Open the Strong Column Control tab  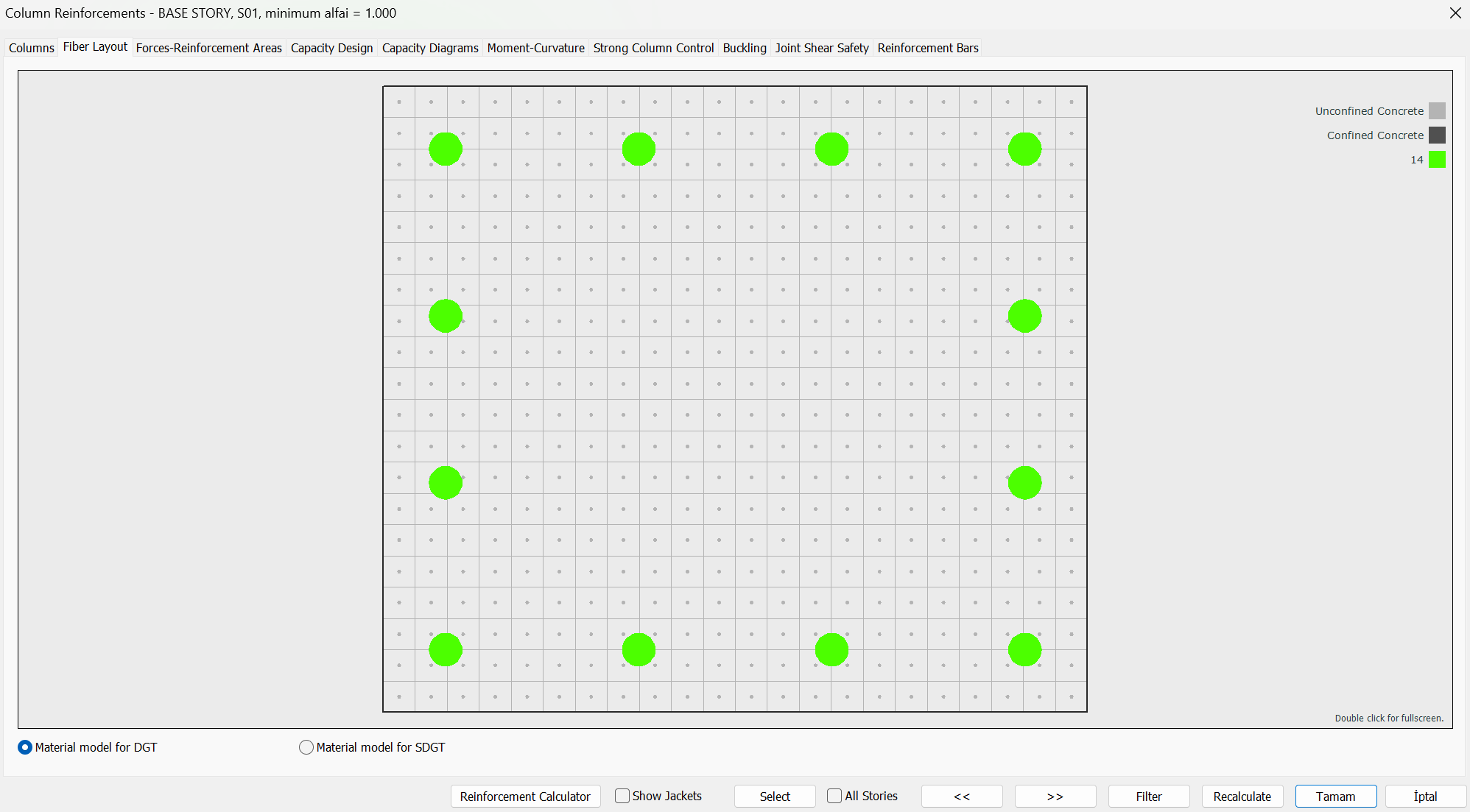coord(653,48)
